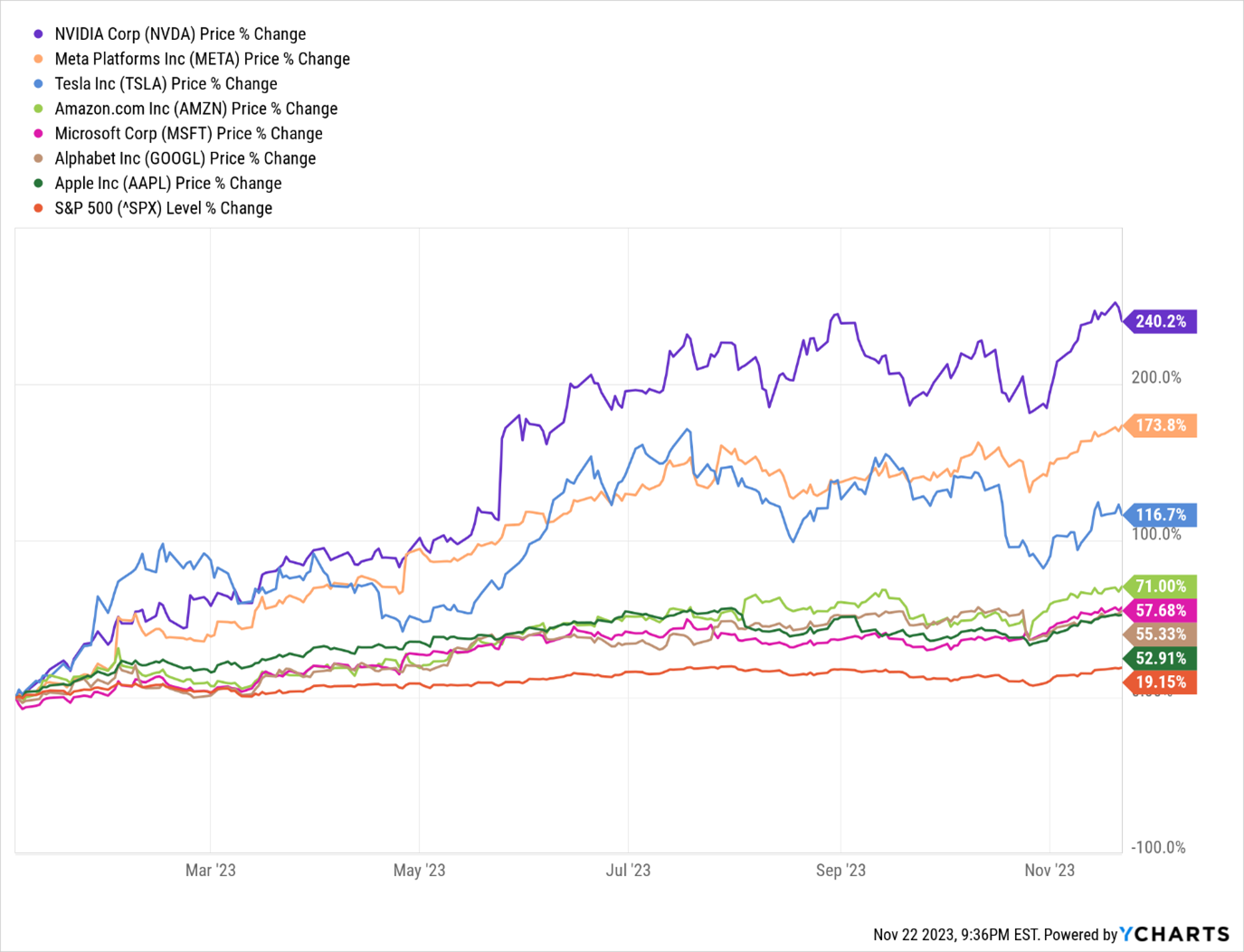Click the orange Meta Platforms legend dot
This screenshot has height=952, width=1244.
[x=38, y=59]
